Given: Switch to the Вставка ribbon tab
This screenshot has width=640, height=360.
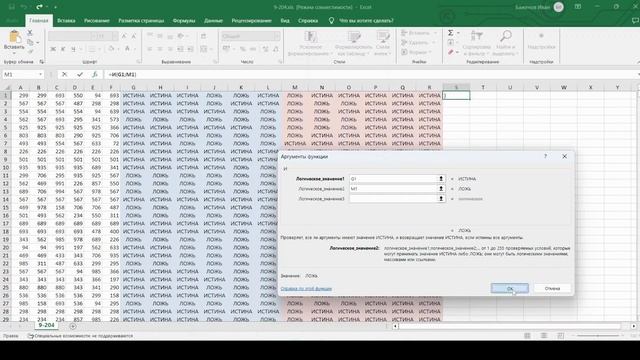Looking at the screenshot, I should pyautogui.click(x=66, y=20).
